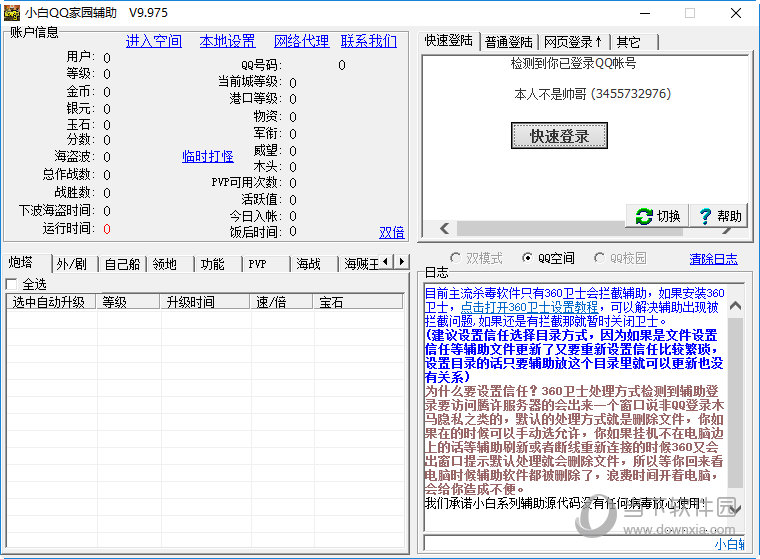Switch to the 自己船 tab
760x559 pixels.
coord(122,265)
